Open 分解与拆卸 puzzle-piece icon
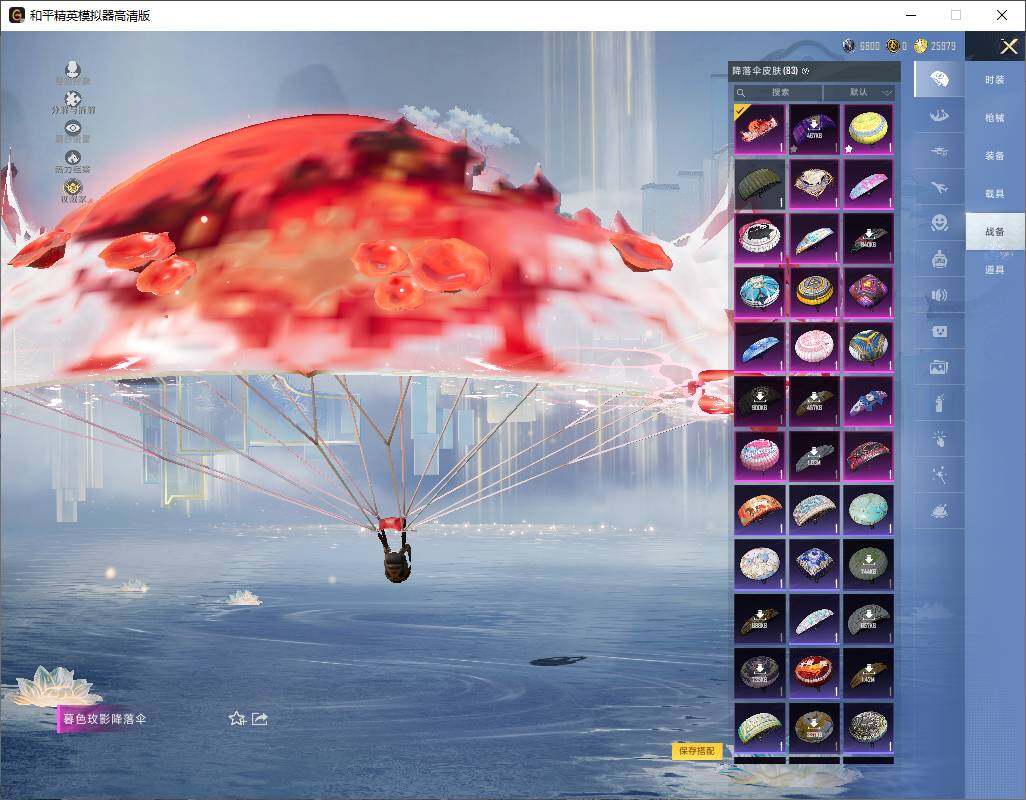This screenshot has height=800, width=1026. click(x=73, y=99)
